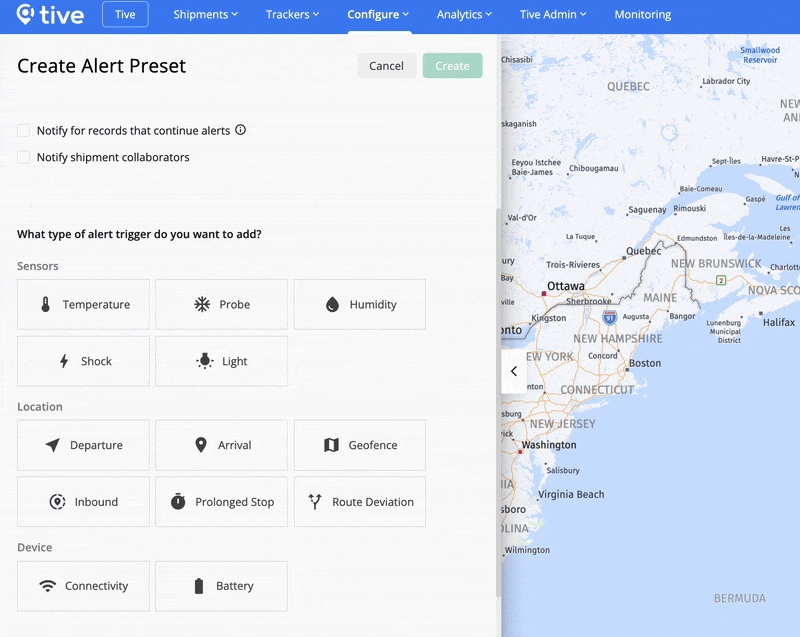This screenshot has width=800, height=637.
Task: Open the Configure menu
Action: pos(378,14)
